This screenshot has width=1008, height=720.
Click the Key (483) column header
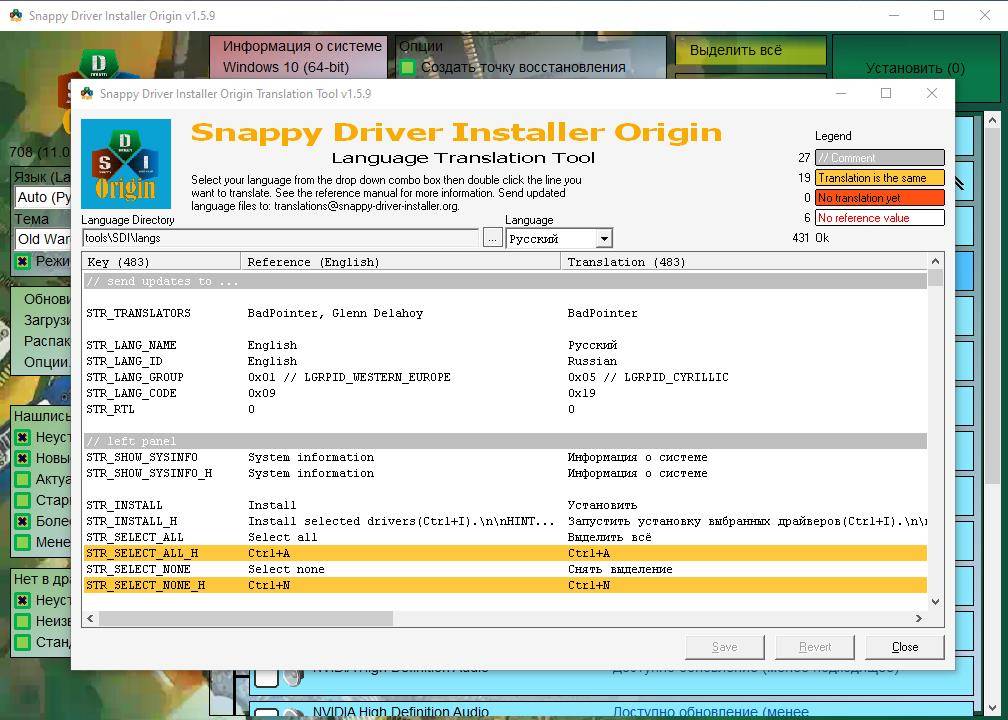(161, 262)
